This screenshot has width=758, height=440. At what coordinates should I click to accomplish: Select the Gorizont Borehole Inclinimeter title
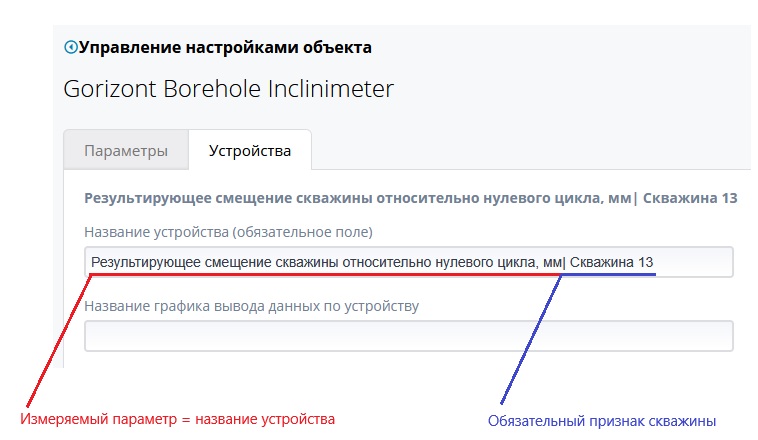click(x=229, y=88)
